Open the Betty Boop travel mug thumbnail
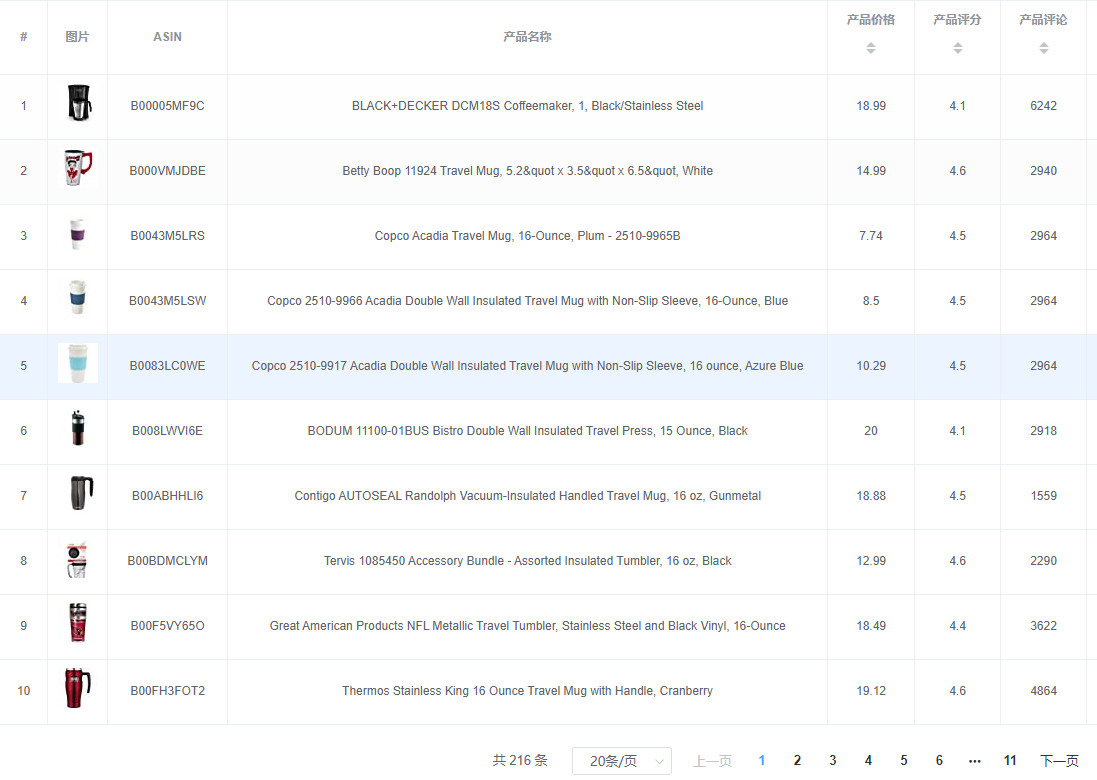 pos(78,171)
